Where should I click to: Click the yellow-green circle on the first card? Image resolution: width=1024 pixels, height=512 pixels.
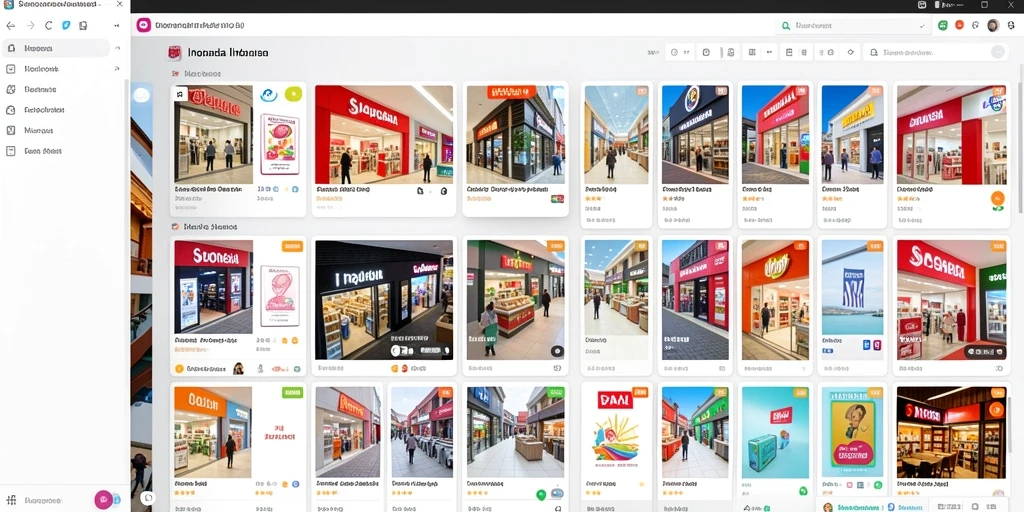[294, 94]
